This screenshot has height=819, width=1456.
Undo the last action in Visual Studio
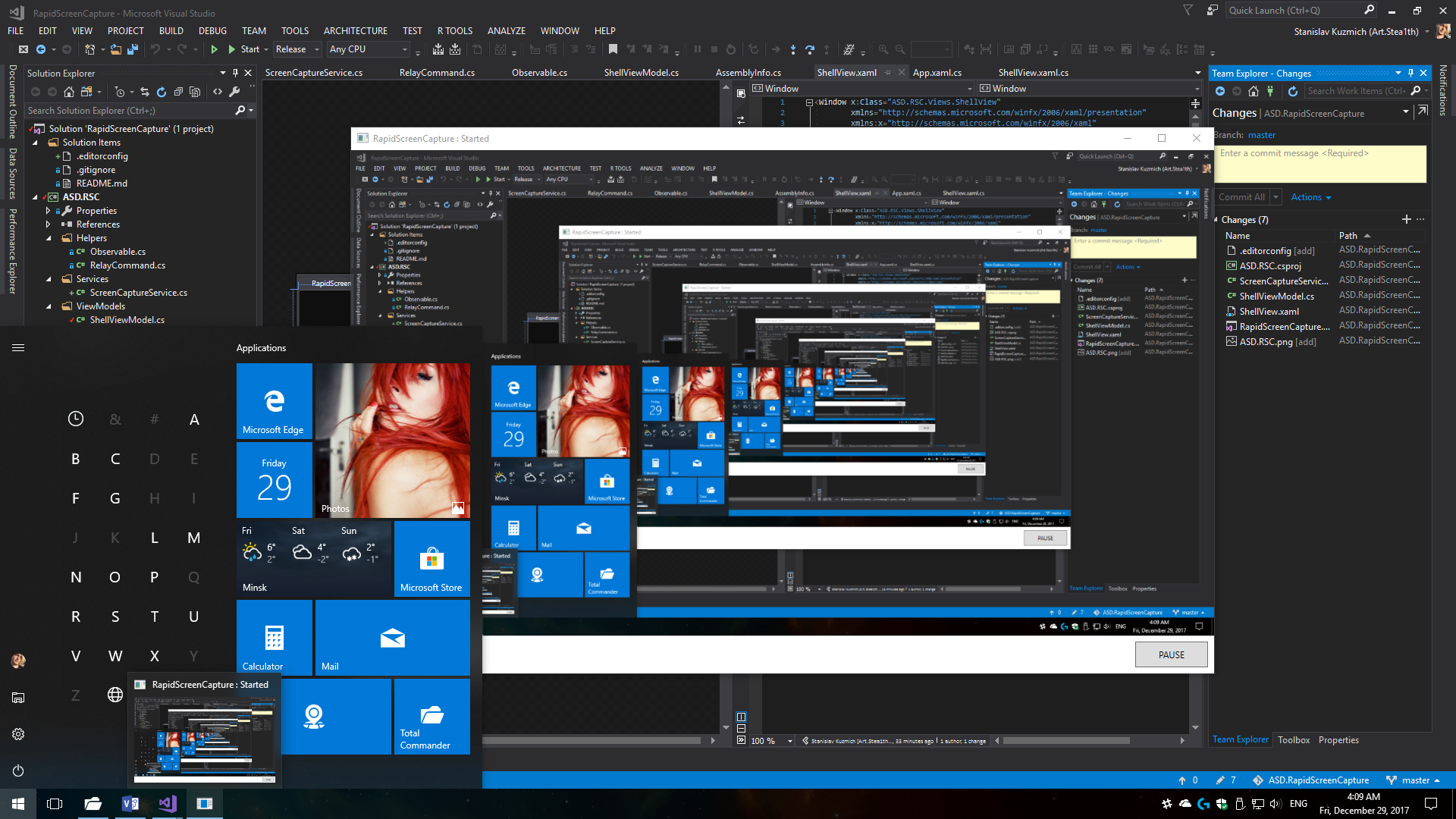(155, 49)
